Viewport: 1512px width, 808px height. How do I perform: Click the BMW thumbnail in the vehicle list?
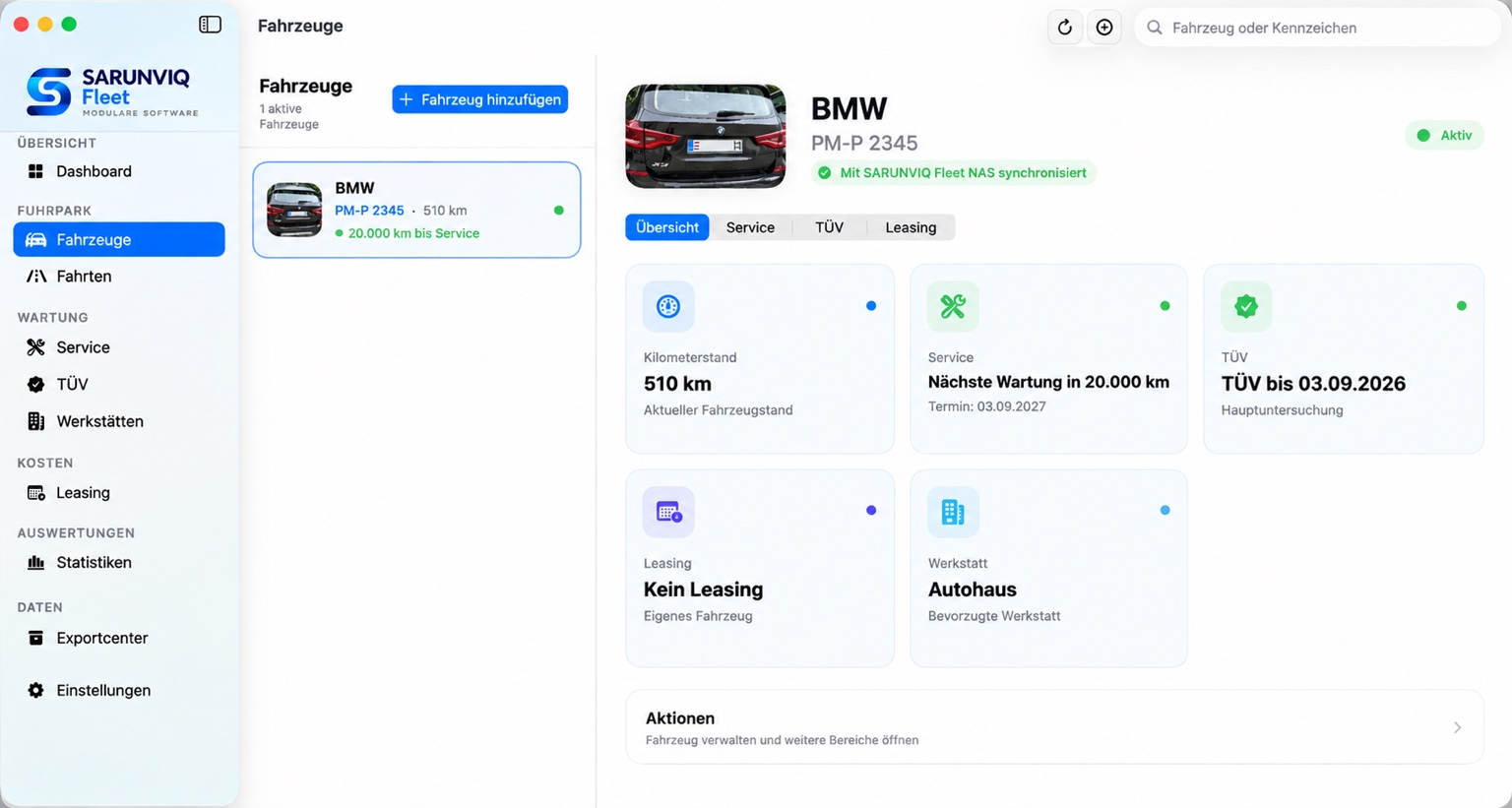(294, 210)
